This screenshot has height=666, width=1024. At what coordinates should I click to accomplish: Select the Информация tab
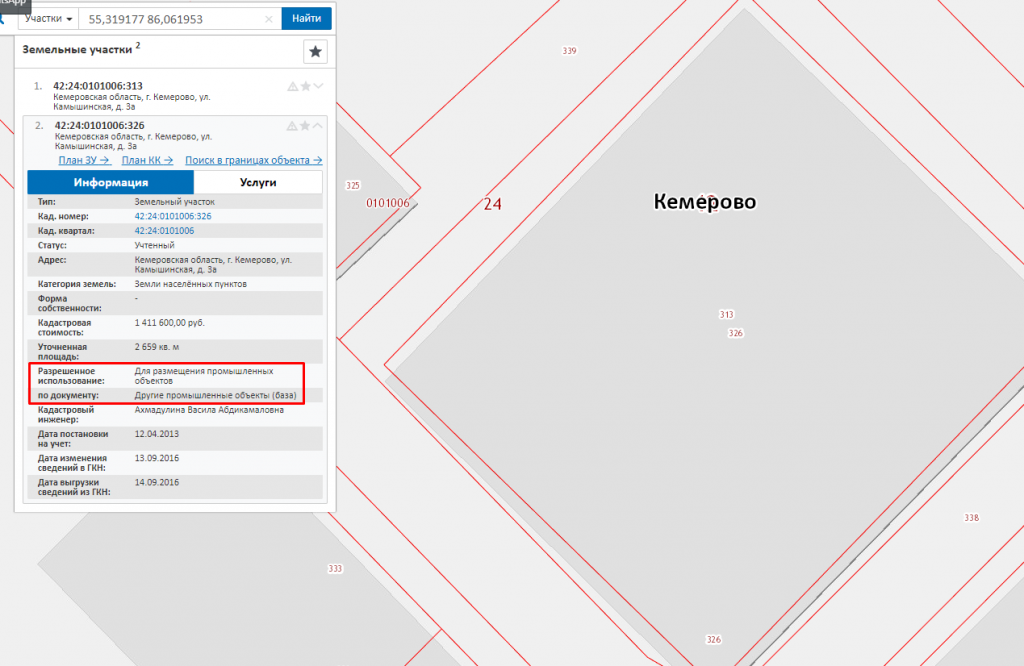(x=110, y=182)
